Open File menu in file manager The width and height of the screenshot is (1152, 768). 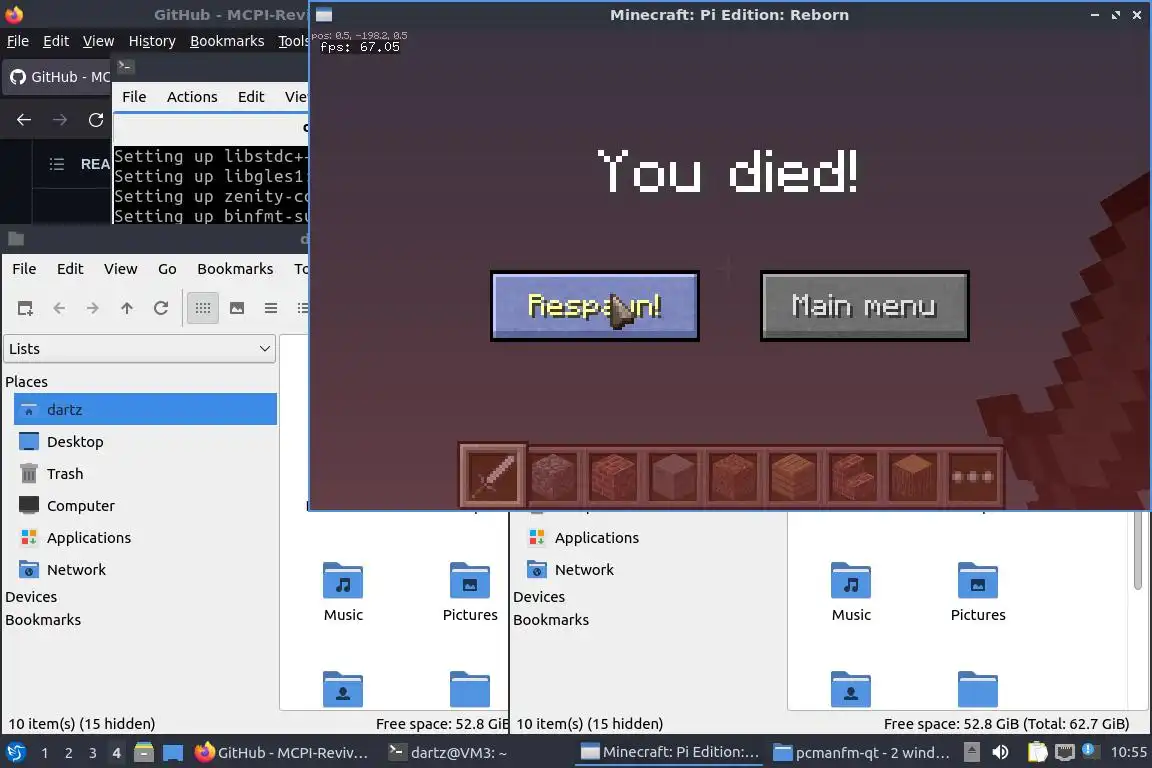24,268
